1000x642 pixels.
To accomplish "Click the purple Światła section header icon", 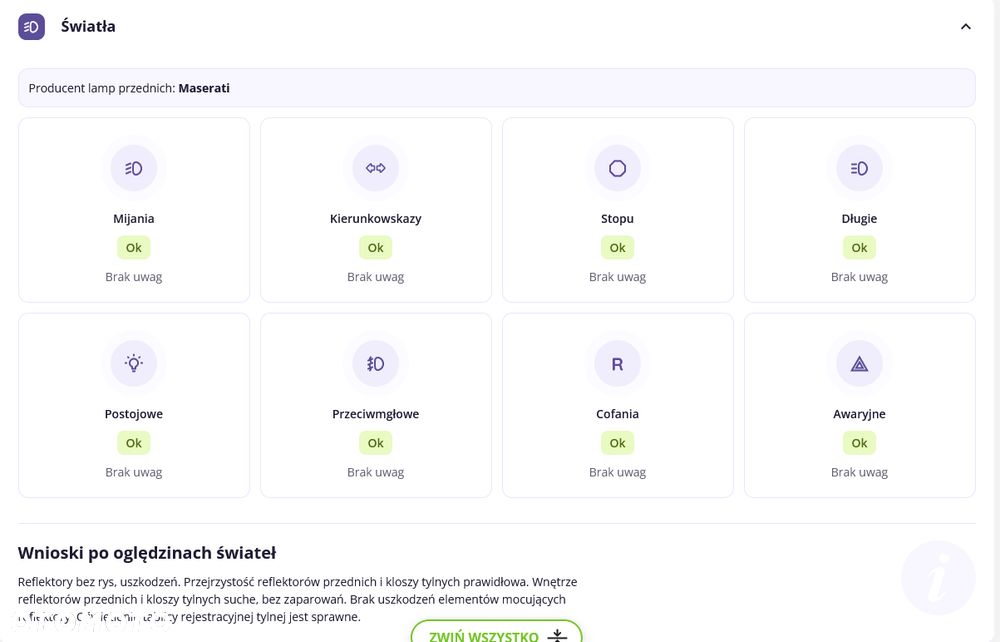I will point(31,27).
